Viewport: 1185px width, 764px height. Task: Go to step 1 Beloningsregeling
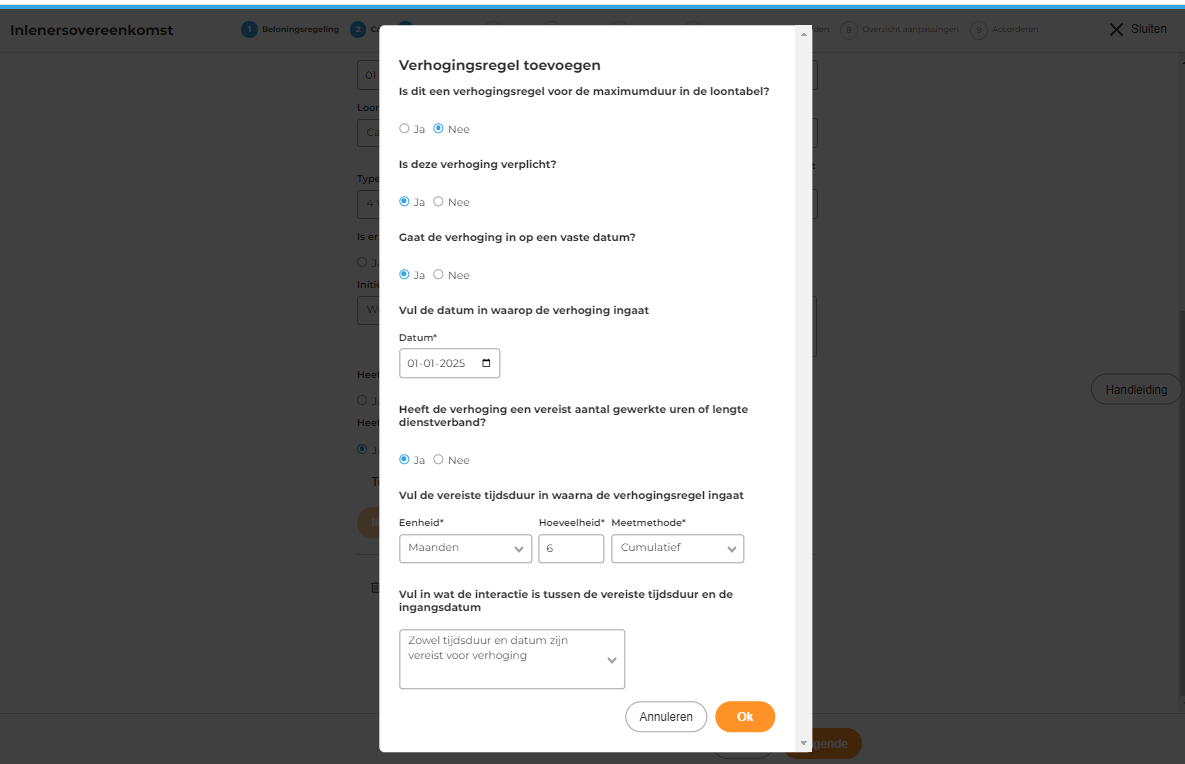[290, 29]
